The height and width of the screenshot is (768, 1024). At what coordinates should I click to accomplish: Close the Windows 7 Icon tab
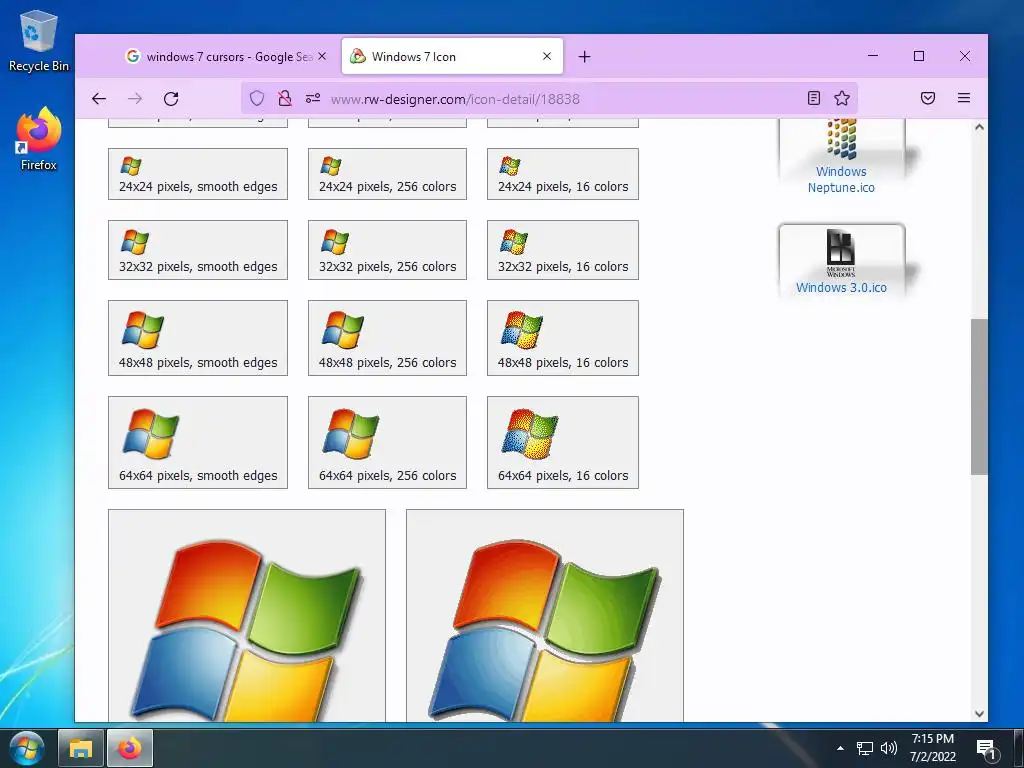point(547,57)
